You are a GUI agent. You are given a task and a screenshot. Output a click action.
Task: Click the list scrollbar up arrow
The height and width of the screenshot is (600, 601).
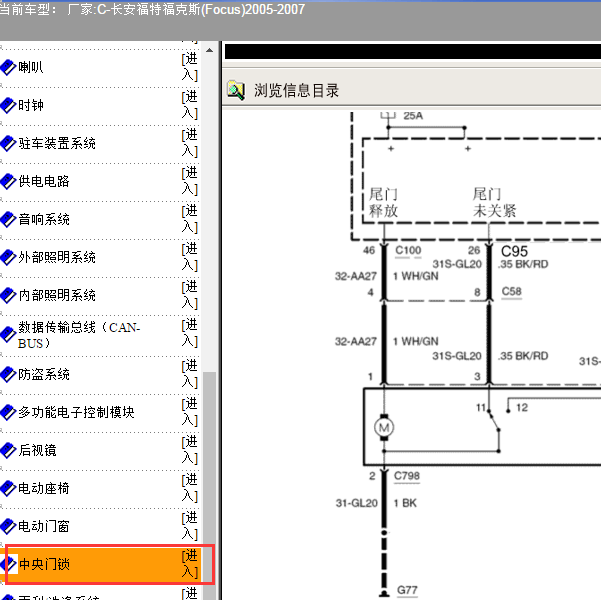209,50
